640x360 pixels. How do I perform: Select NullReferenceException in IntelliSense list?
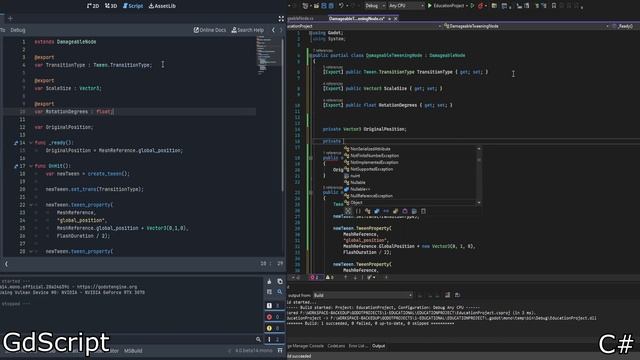tap(371, 196)
